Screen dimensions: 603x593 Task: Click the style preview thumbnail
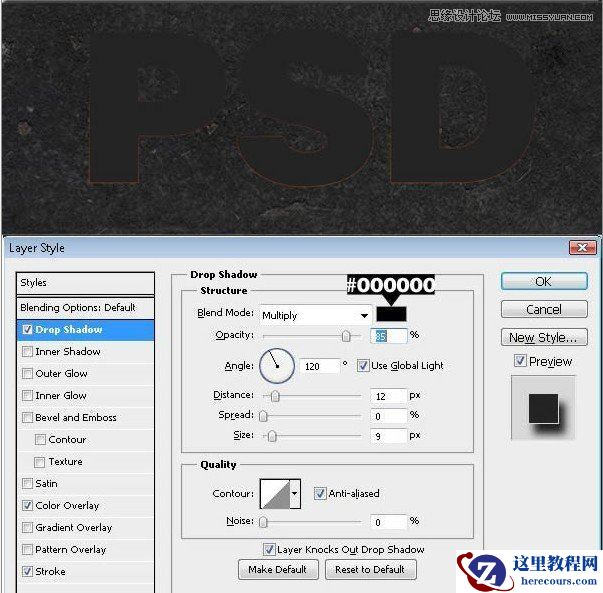543,408
